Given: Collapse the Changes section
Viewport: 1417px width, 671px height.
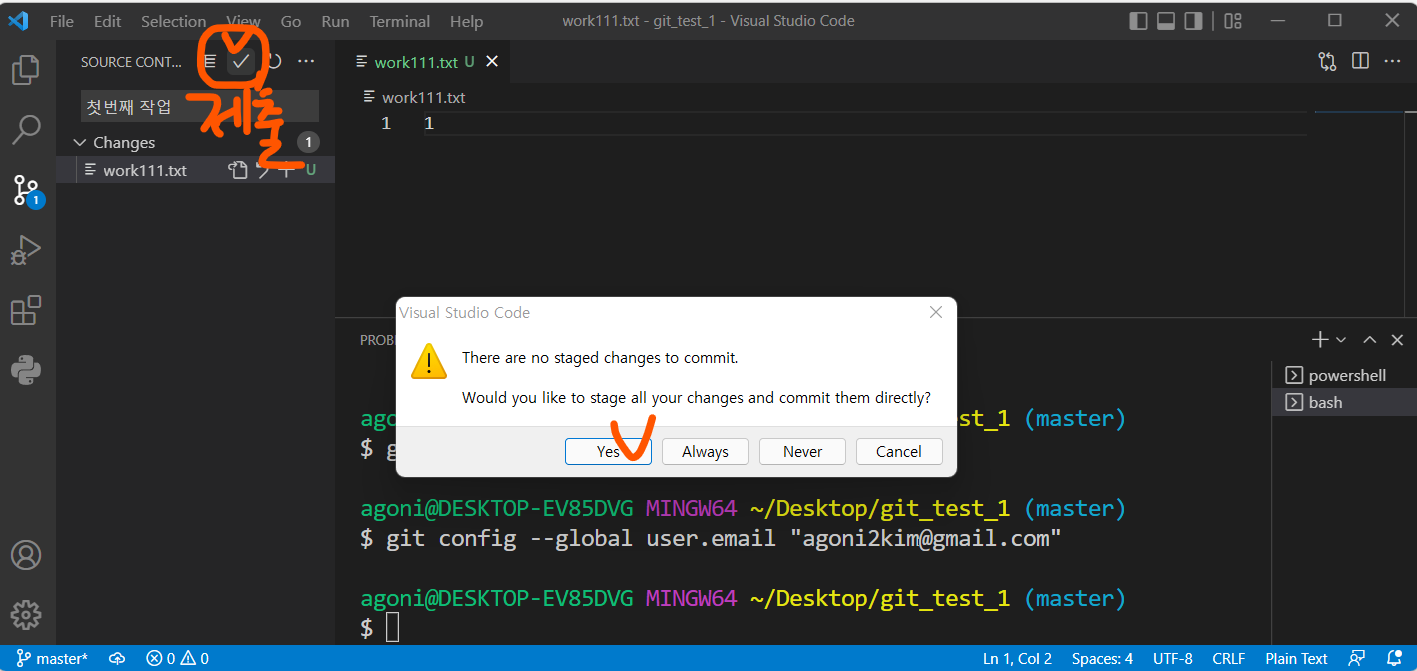Looking at the screenshot, I should [80, 143].
